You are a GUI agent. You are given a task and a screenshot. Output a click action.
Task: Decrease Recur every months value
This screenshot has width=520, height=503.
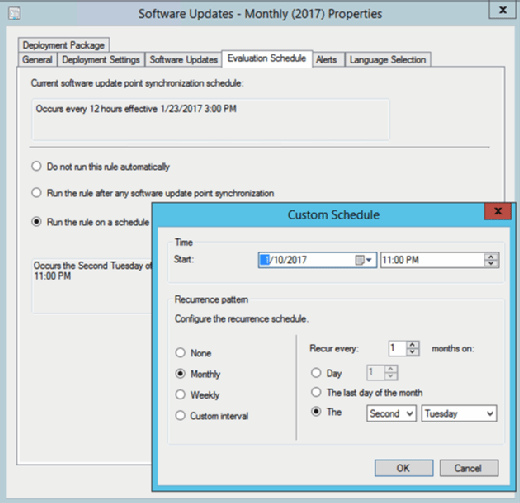click(x=412, y=352)
